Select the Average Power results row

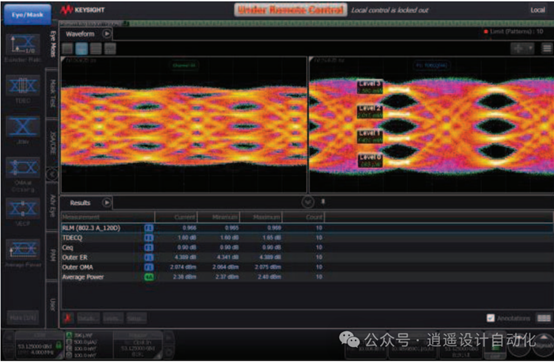tap(307, 277)
